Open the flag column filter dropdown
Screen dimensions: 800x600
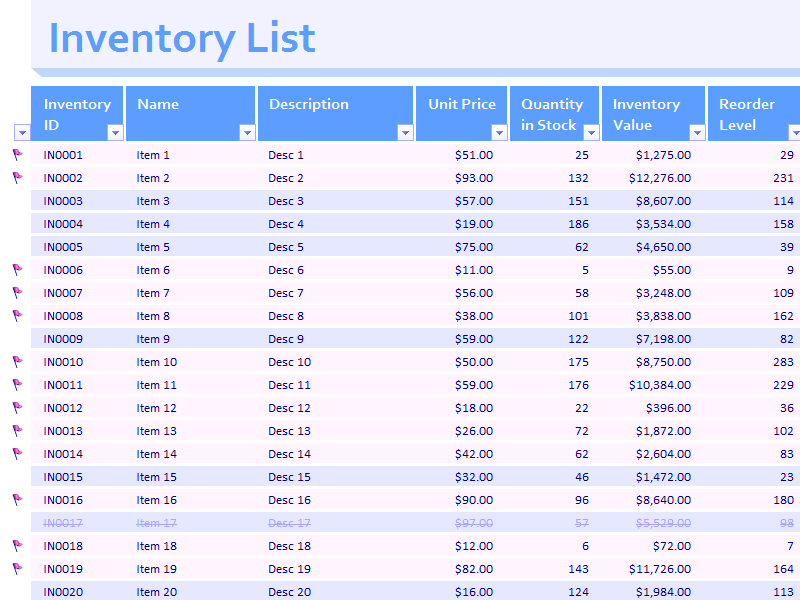[22, 131]
